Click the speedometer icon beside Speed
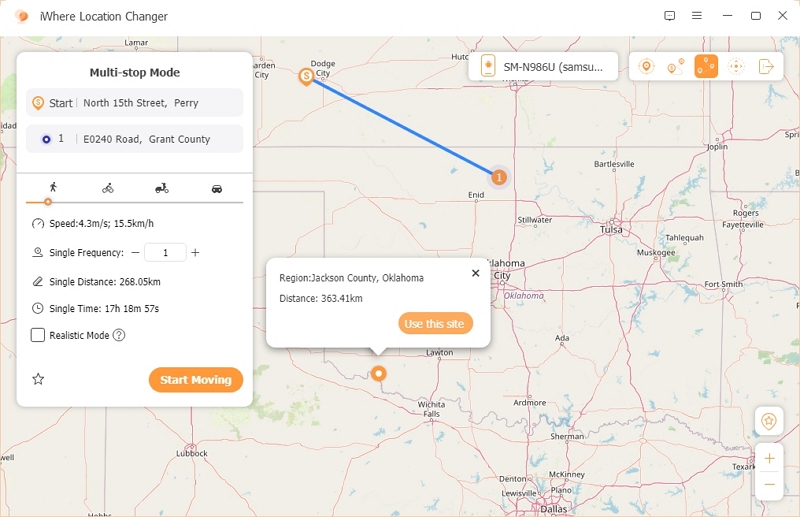800x517 pixels. [x=38, y=224]
